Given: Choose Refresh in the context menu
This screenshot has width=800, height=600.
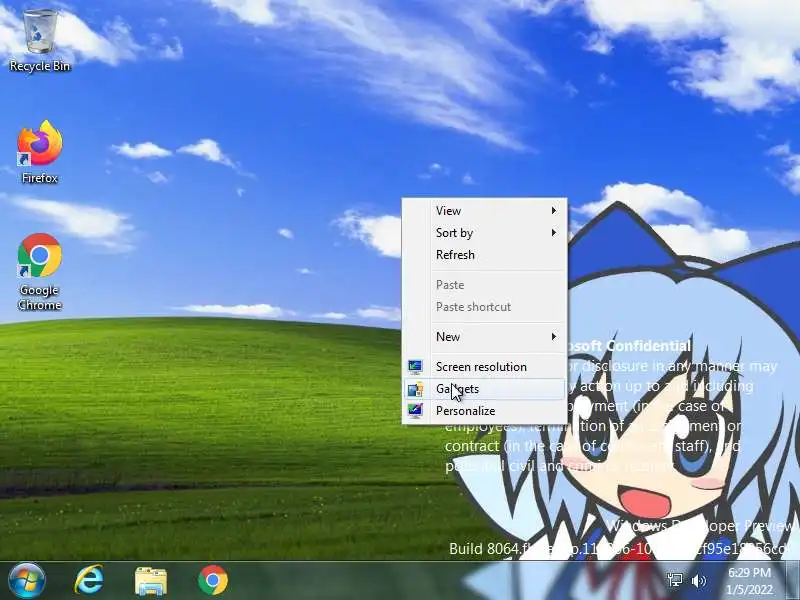Looking at the screenshot, I should (484, 255).
